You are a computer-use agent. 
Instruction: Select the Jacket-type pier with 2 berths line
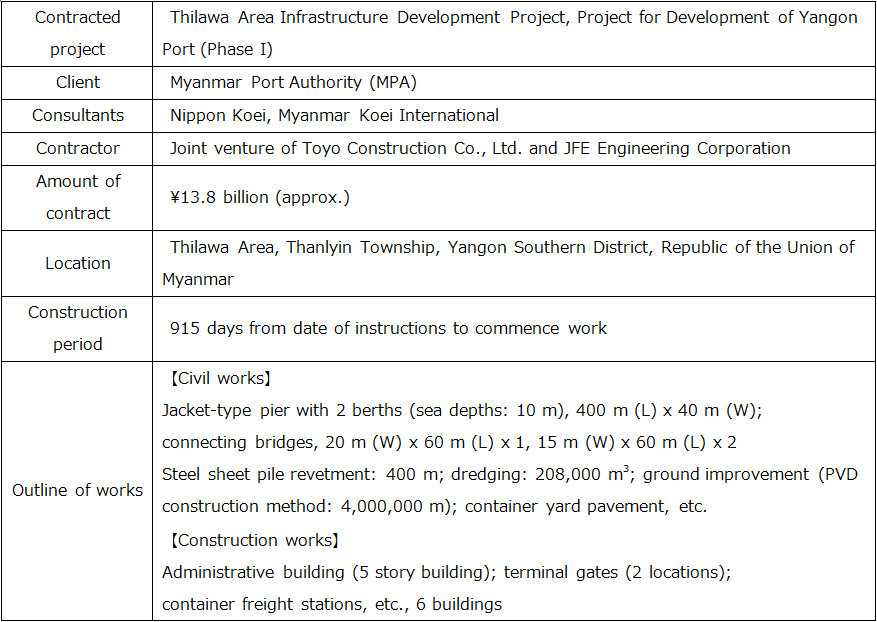click(x=462, y=411)
